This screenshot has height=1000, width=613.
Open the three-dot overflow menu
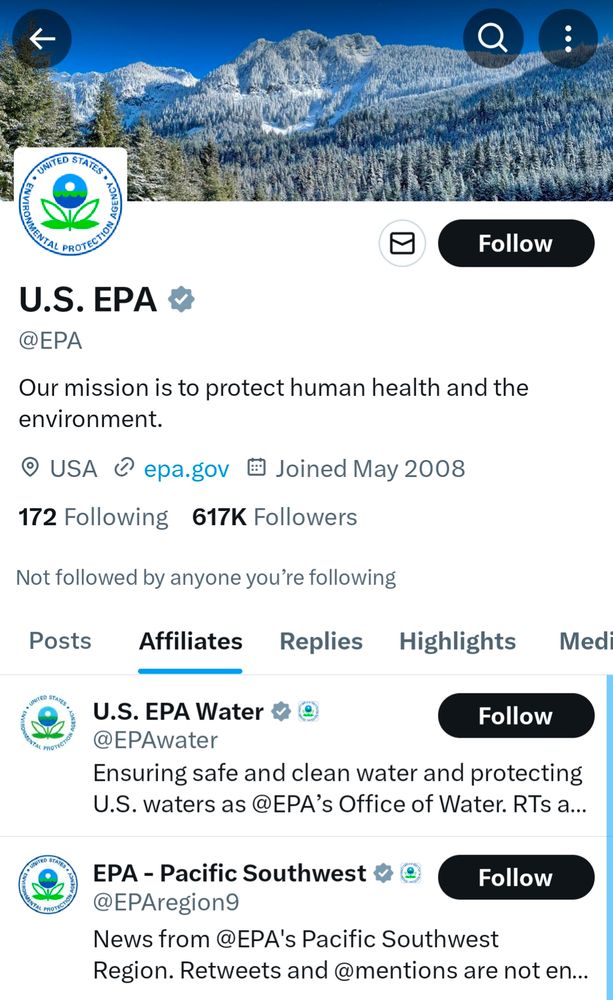568,38
